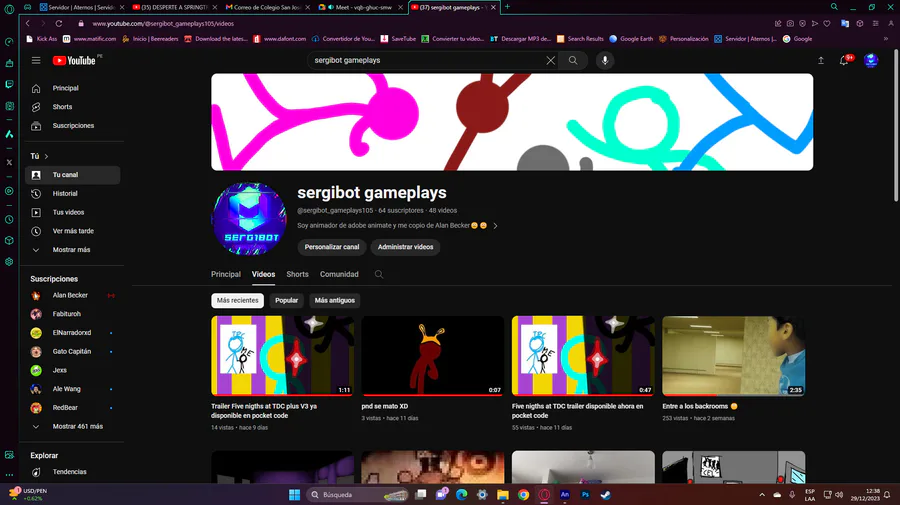900x505 pixels.
Task: Click the browser address bar URL
Action: [x=163, y=24]
